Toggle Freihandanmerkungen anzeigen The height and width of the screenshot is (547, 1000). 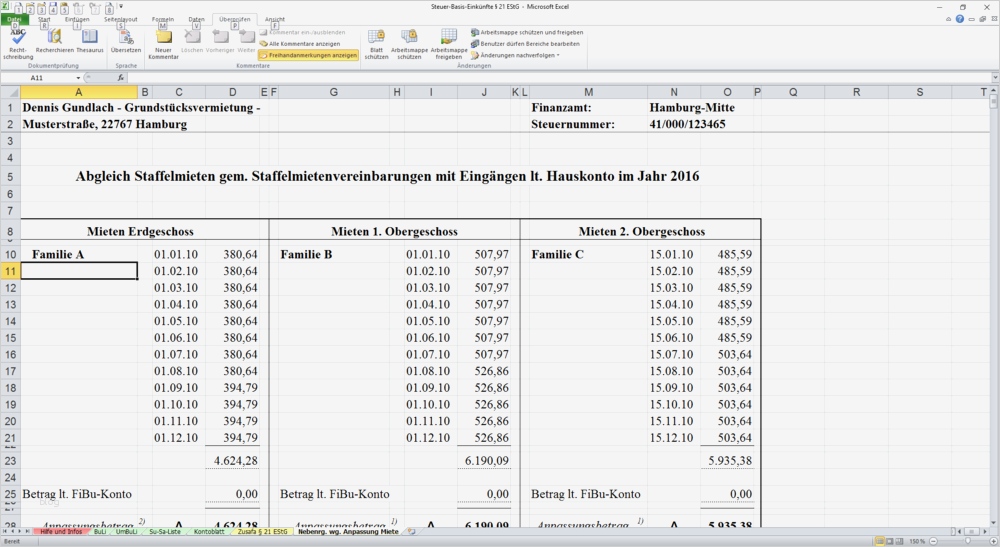pyautogui.click(x=308, y=55)
